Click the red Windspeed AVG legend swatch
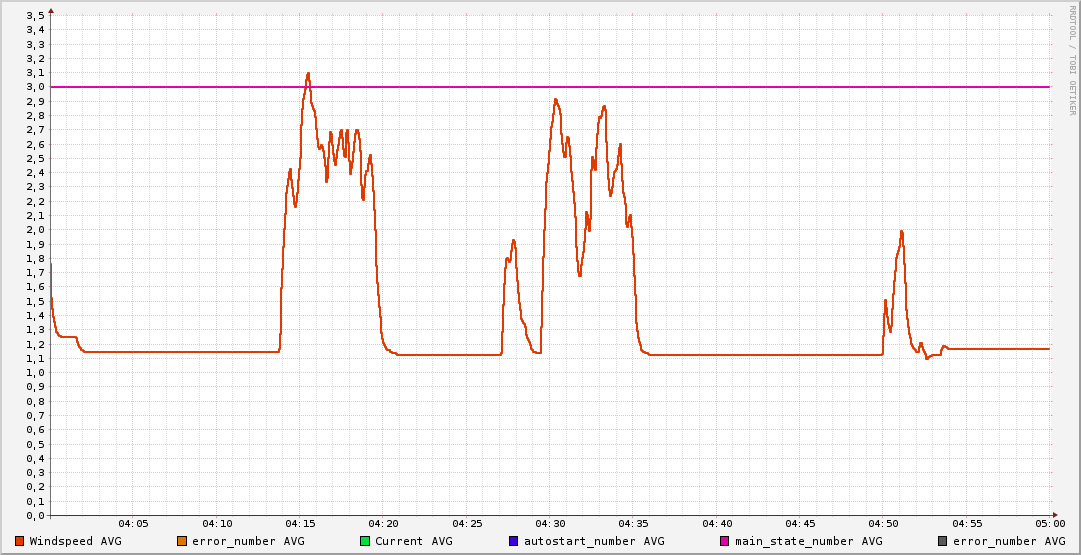The image size is (1081, 555). [x=20, y=541]
